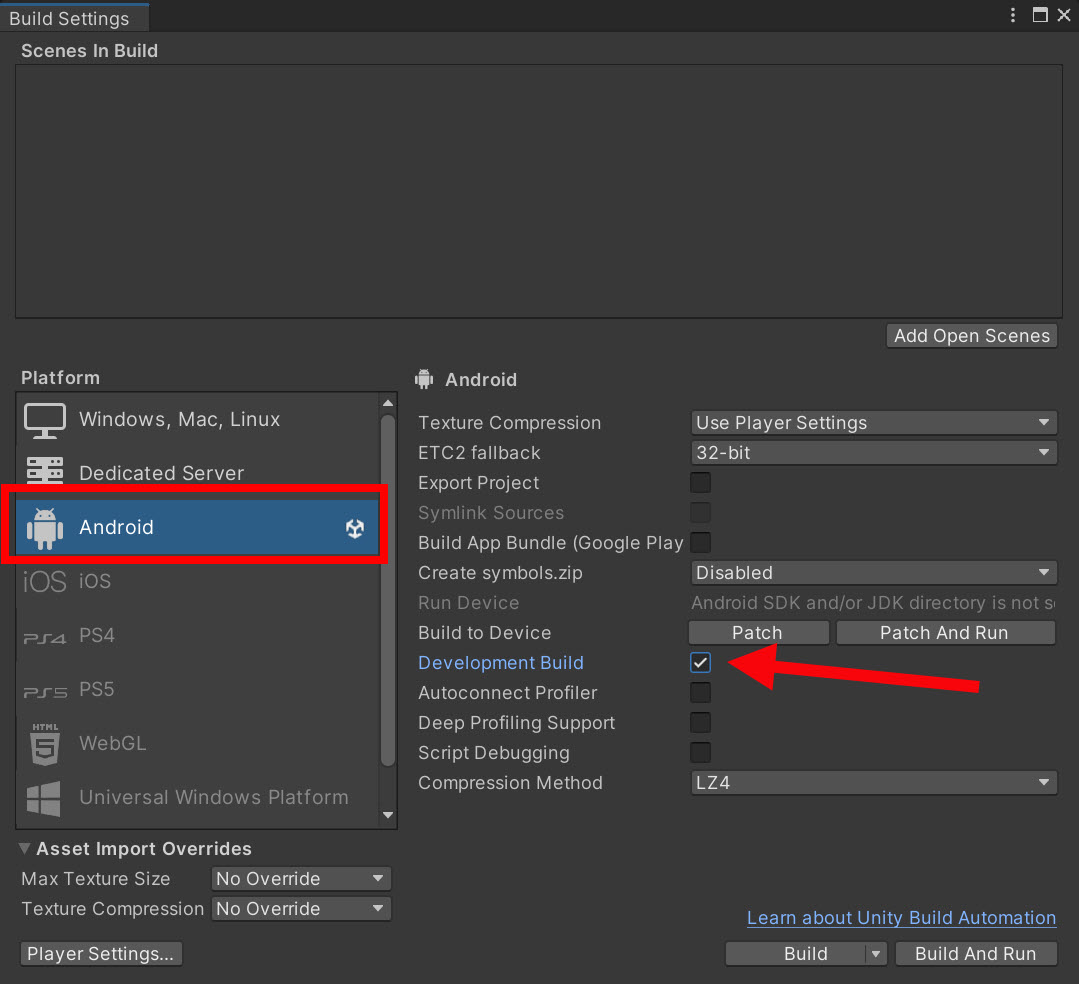
Task: Click platform list scroll up arrow
Action: pyautogui.click(x=388, y=403)
